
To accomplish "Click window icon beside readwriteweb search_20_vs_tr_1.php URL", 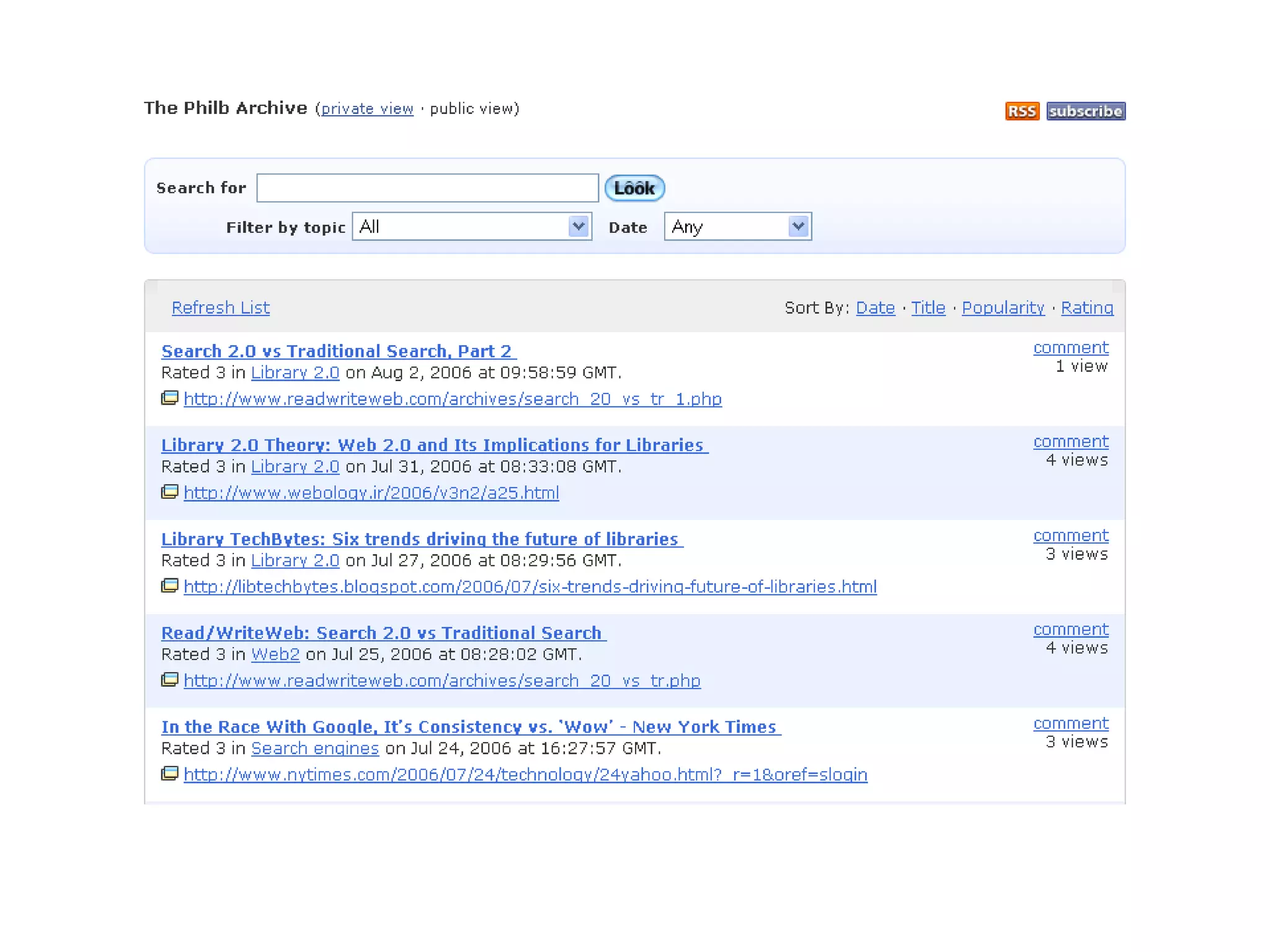I will 169,398.
